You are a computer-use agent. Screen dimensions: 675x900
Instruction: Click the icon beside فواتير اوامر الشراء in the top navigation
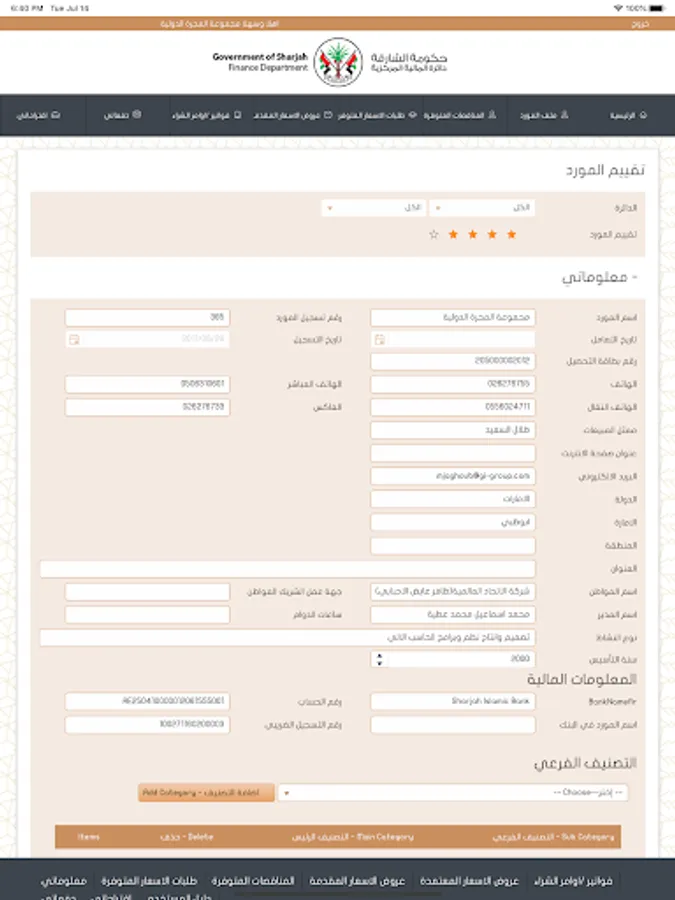coord(238,115)
